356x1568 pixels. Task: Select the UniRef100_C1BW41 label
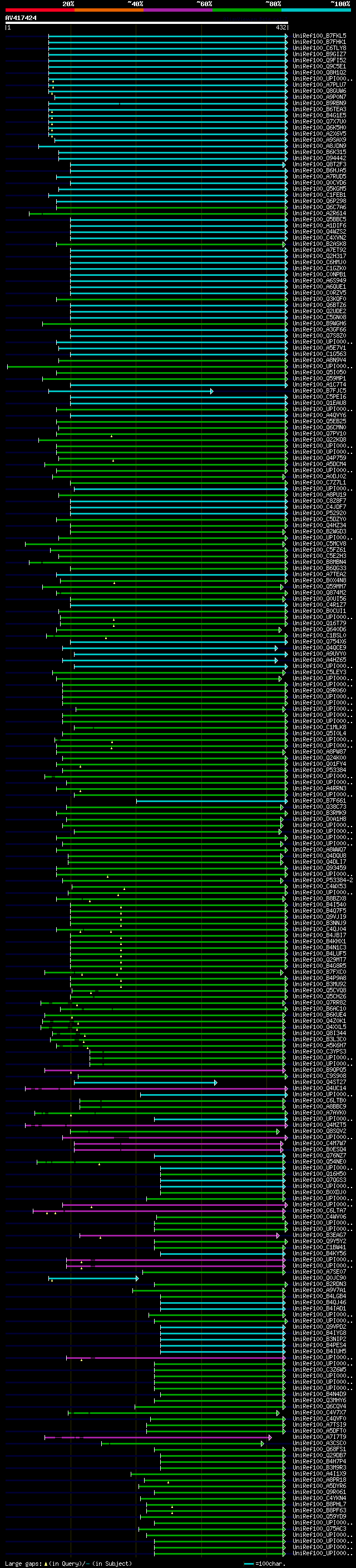coord(319,1247)
